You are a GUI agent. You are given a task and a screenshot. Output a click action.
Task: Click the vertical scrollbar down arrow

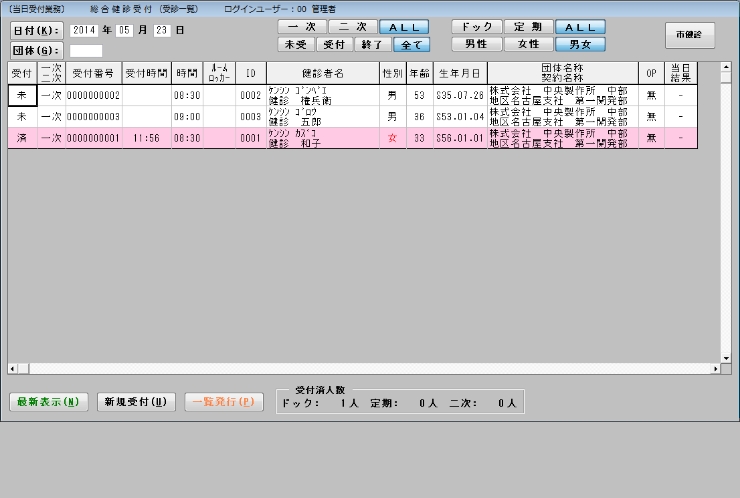coord(726,358)
